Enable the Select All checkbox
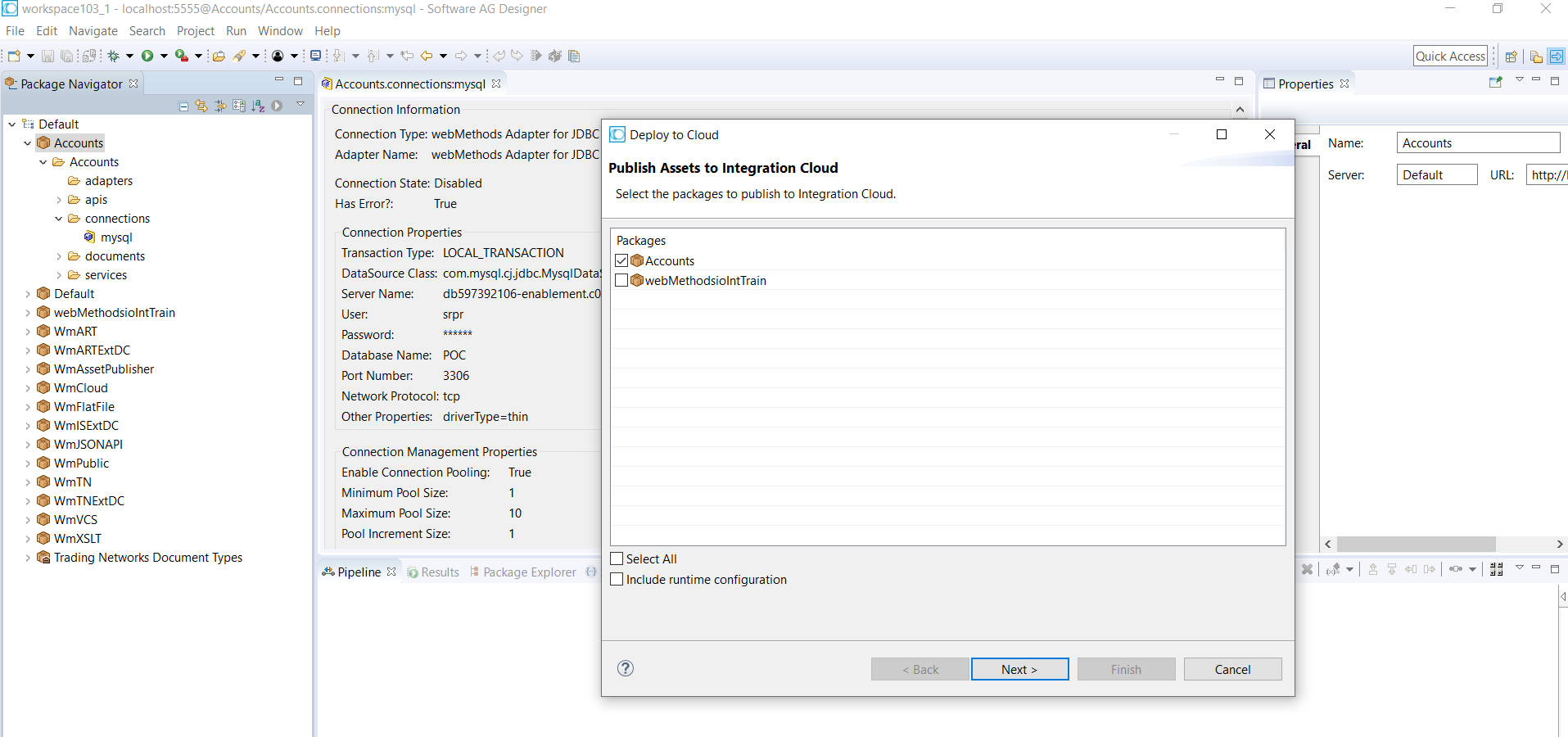1568x737 pixels. click(617, 558)
